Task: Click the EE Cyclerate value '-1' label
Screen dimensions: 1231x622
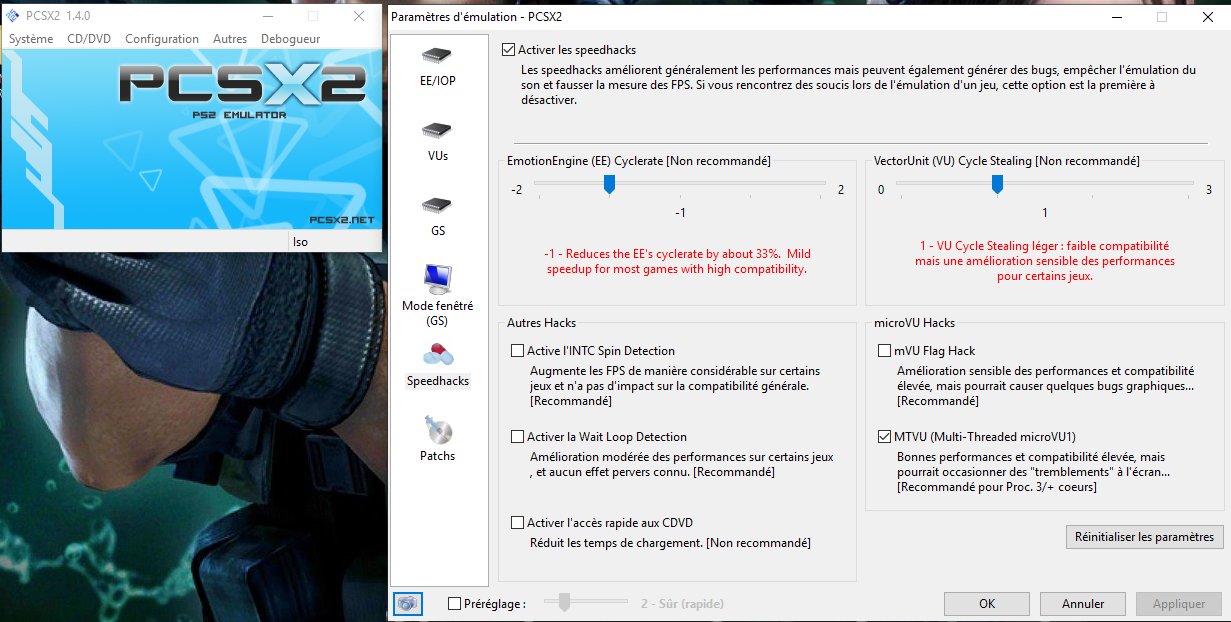Action: (680, 214)
